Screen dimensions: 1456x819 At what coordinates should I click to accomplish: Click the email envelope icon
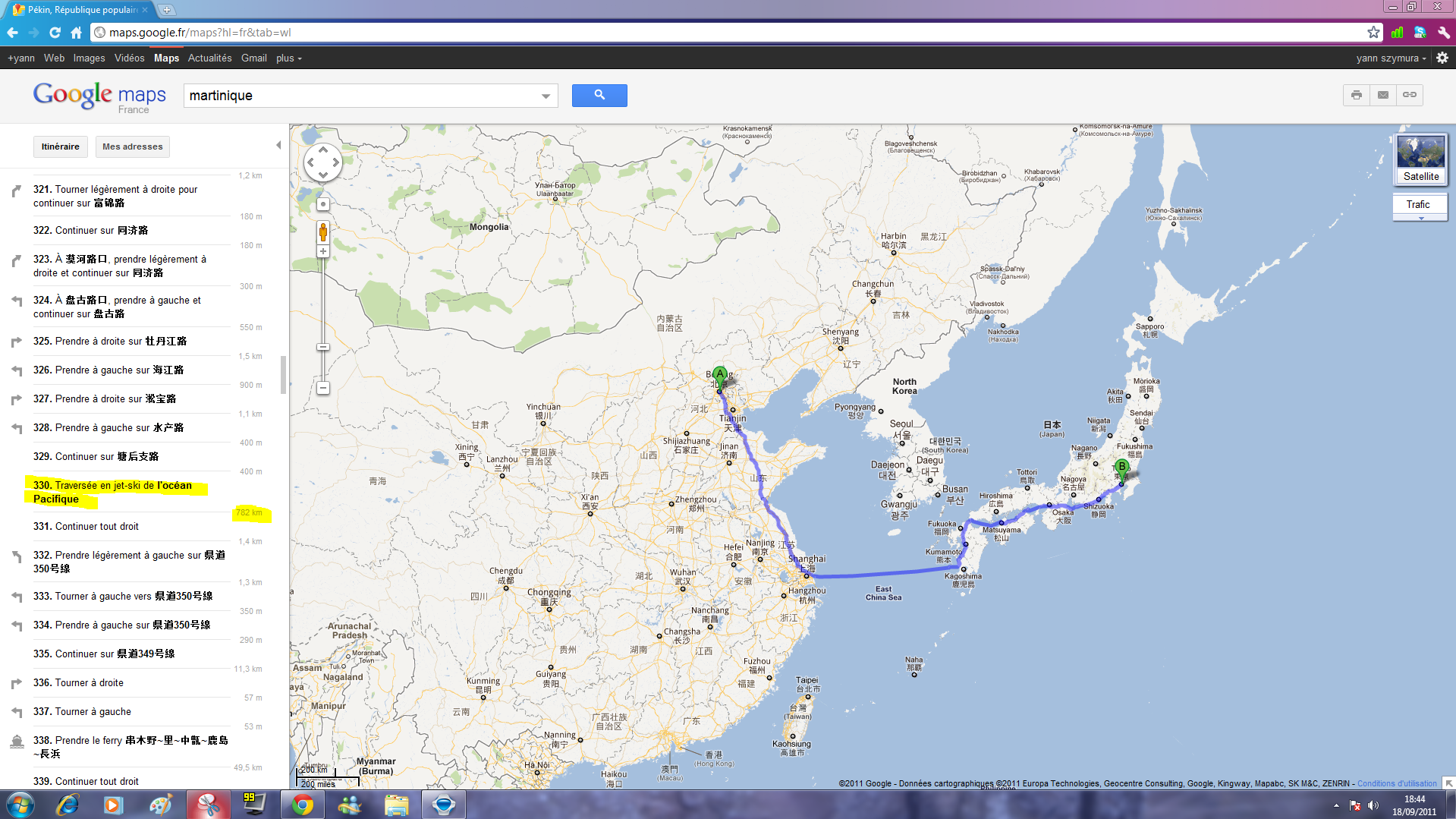coord(1382,96)
